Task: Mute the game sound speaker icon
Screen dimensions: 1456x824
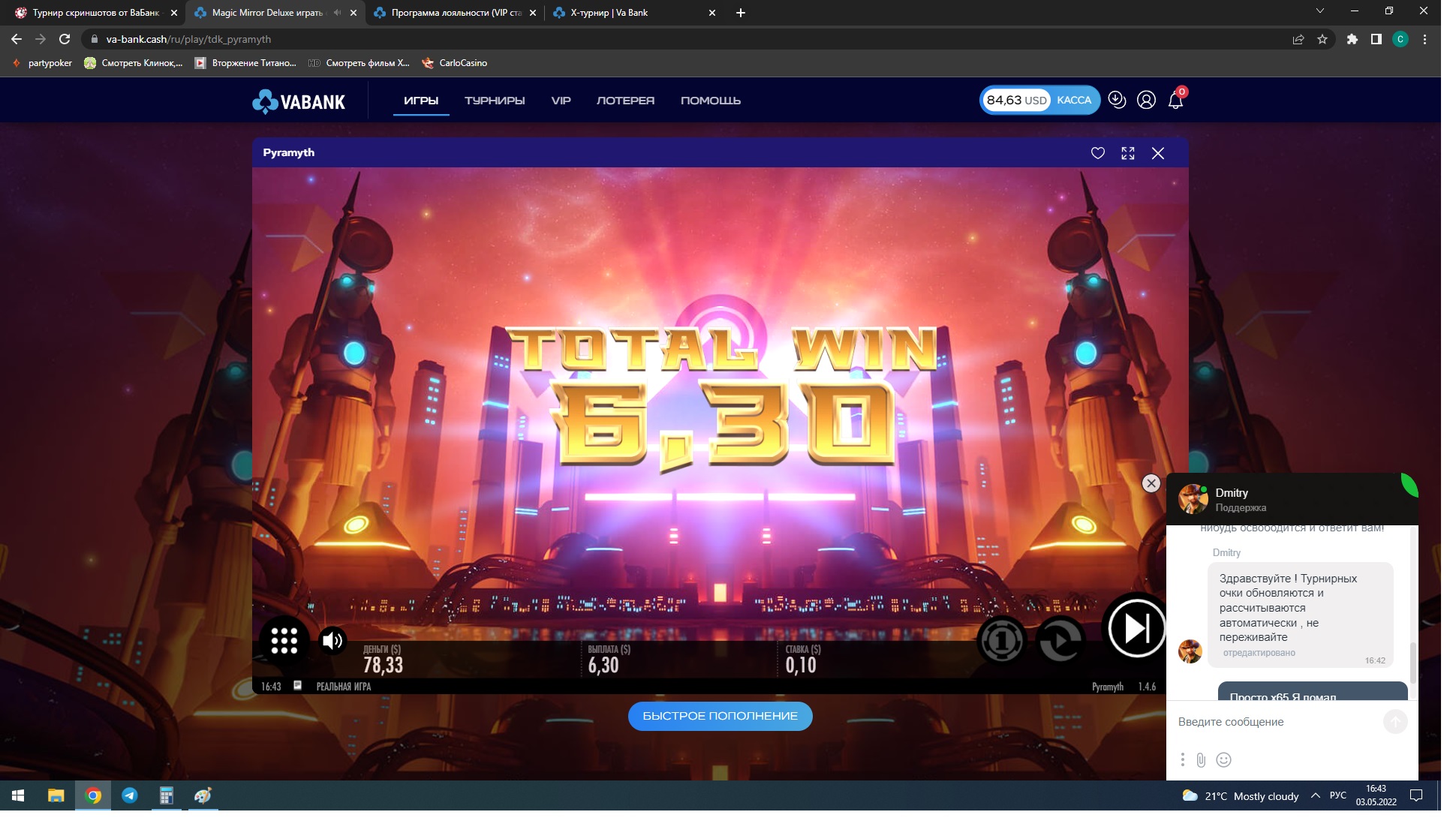Action: click(332, 640)
